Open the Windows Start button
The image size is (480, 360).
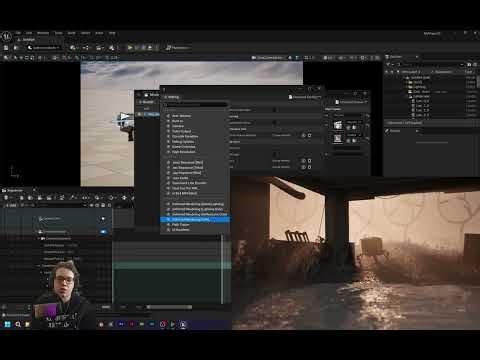7,324
